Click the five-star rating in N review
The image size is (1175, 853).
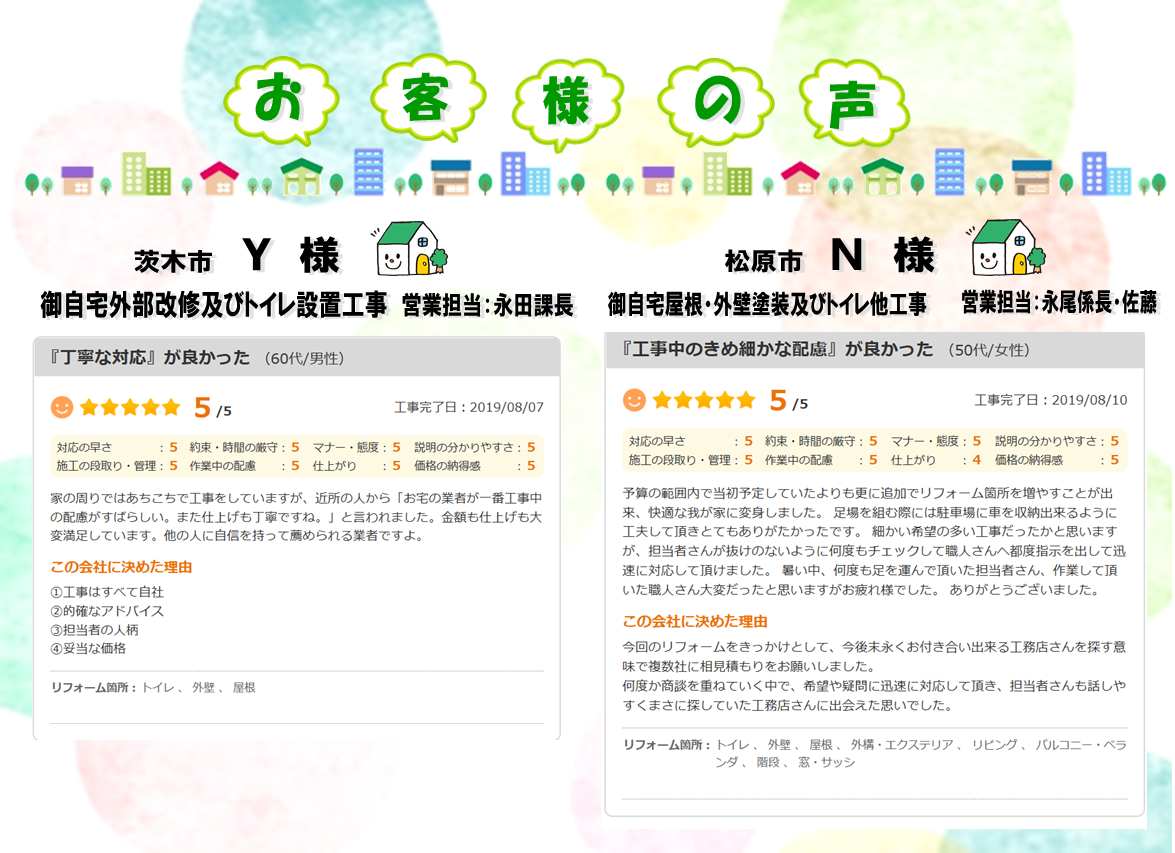point(704,400)
